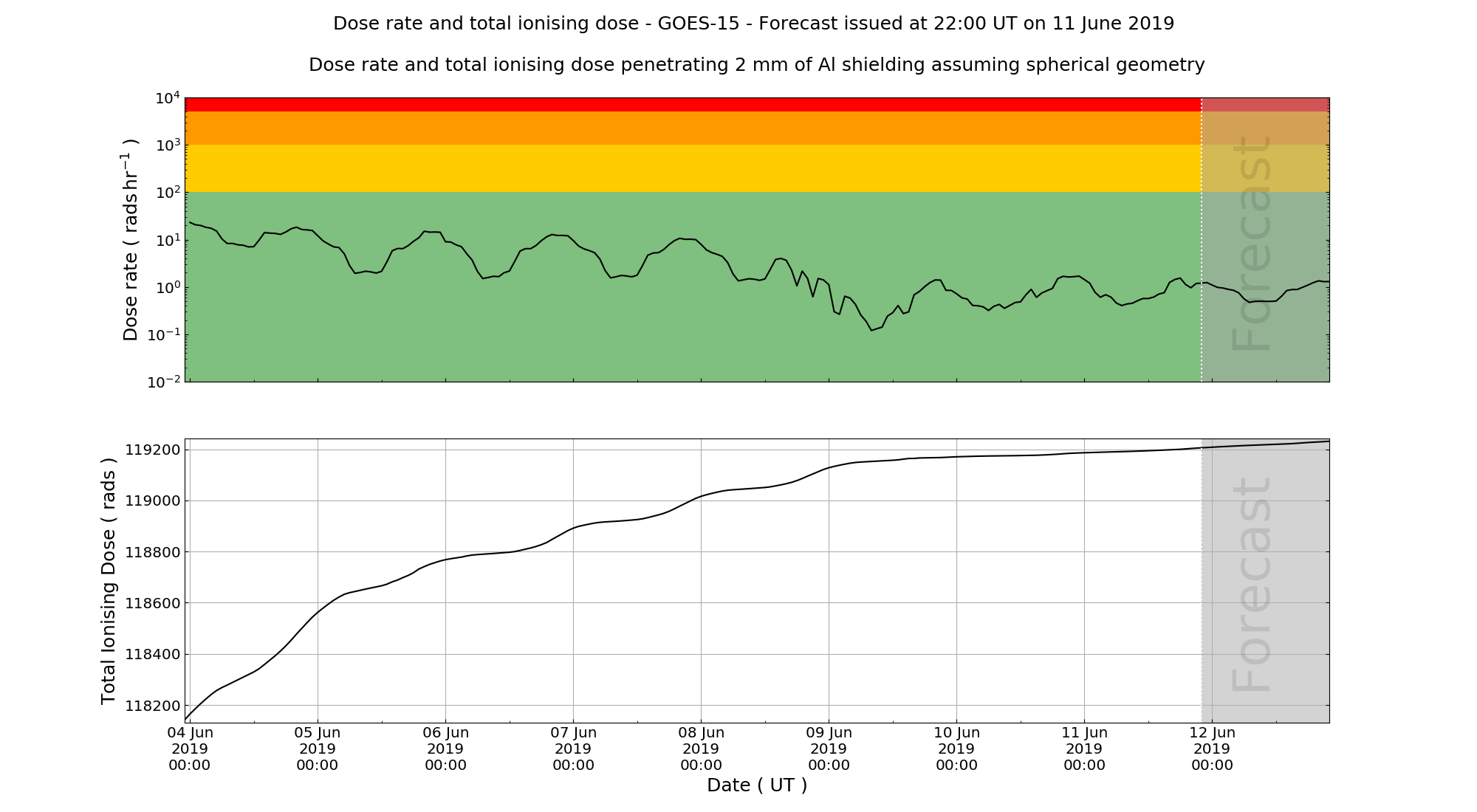Screen dimensions: 1477x812
Task: Click the GOES-15 forecast main title
Action: pos(753,24)
